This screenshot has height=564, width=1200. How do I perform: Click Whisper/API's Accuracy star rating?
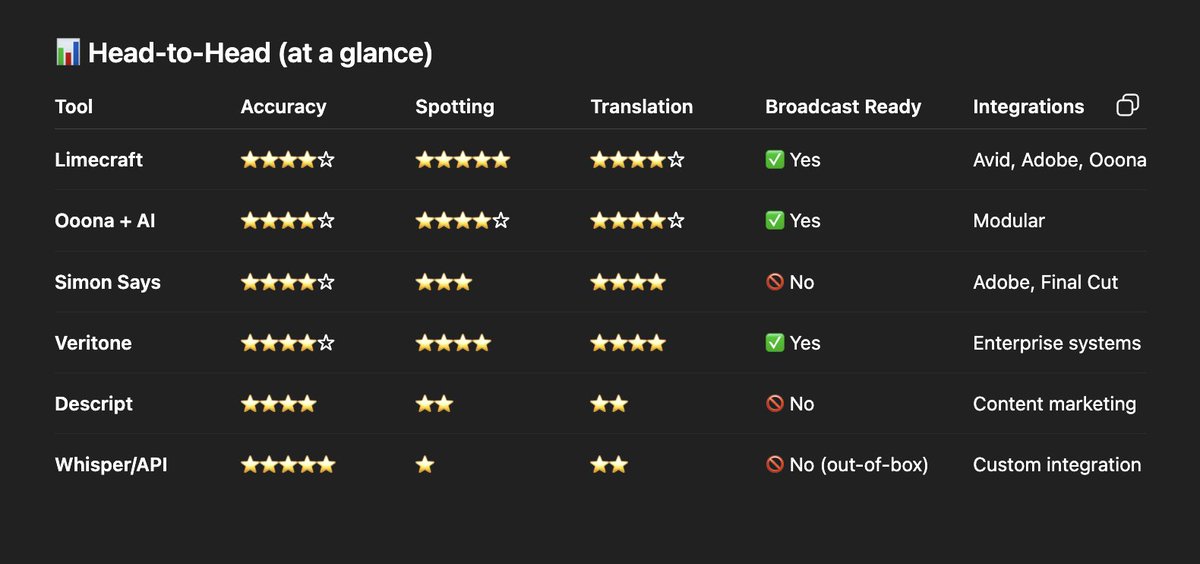(x=288, y=465)
